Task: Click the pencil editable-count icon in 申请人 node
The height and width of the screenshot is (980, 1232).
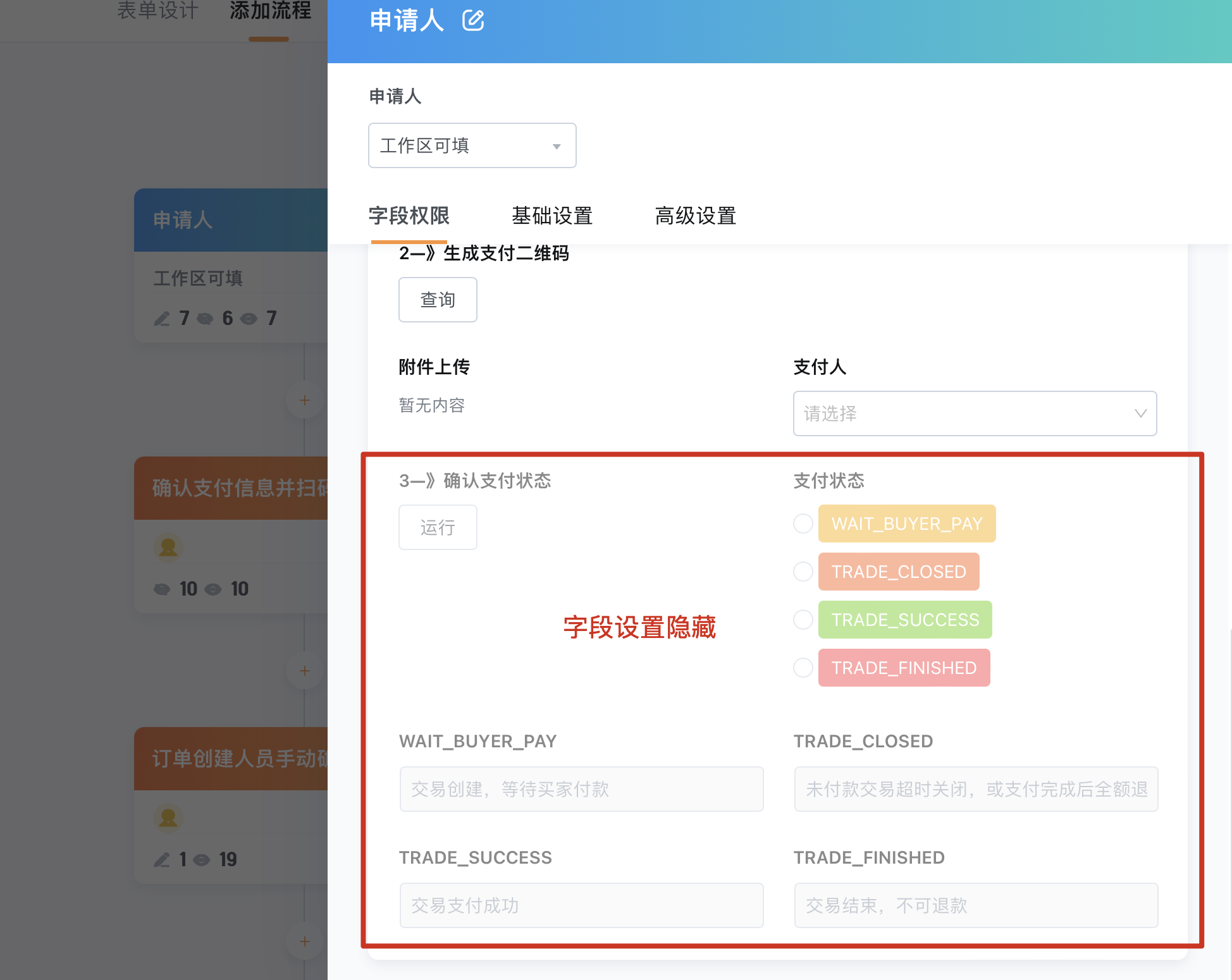Action: (162, 318)
